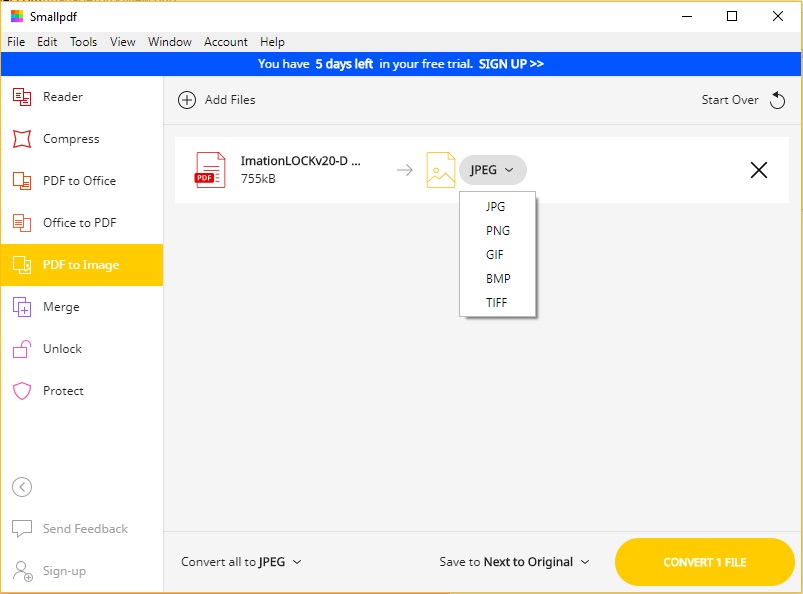Click the Smallpdf logo in title bar
Screen dimensions: 803x594
click(17, 16)
